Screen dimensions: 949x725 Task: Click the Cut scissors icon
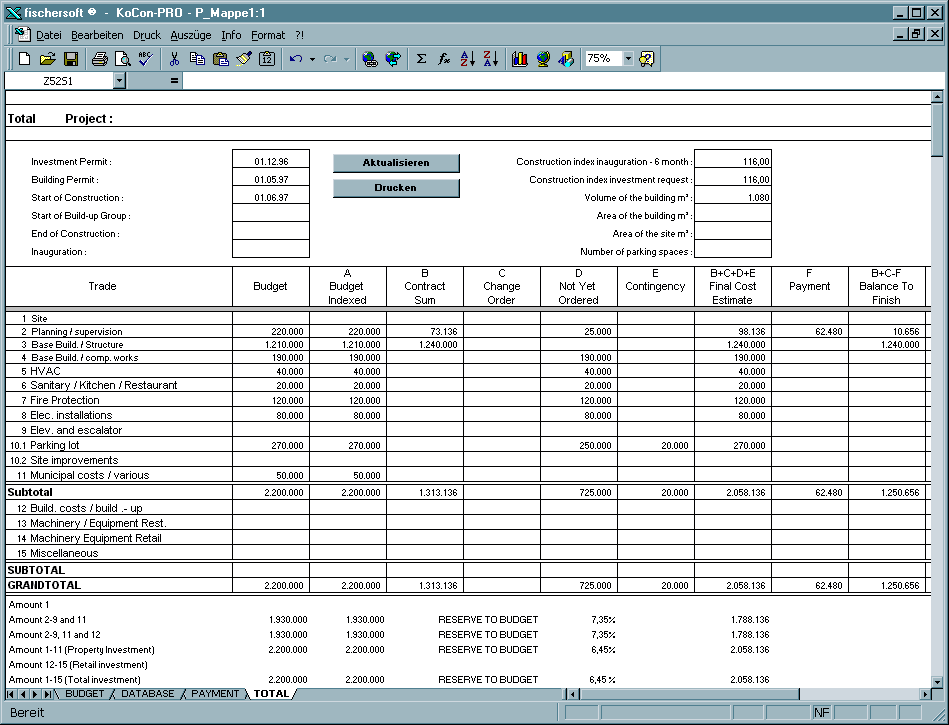(174, 59)
